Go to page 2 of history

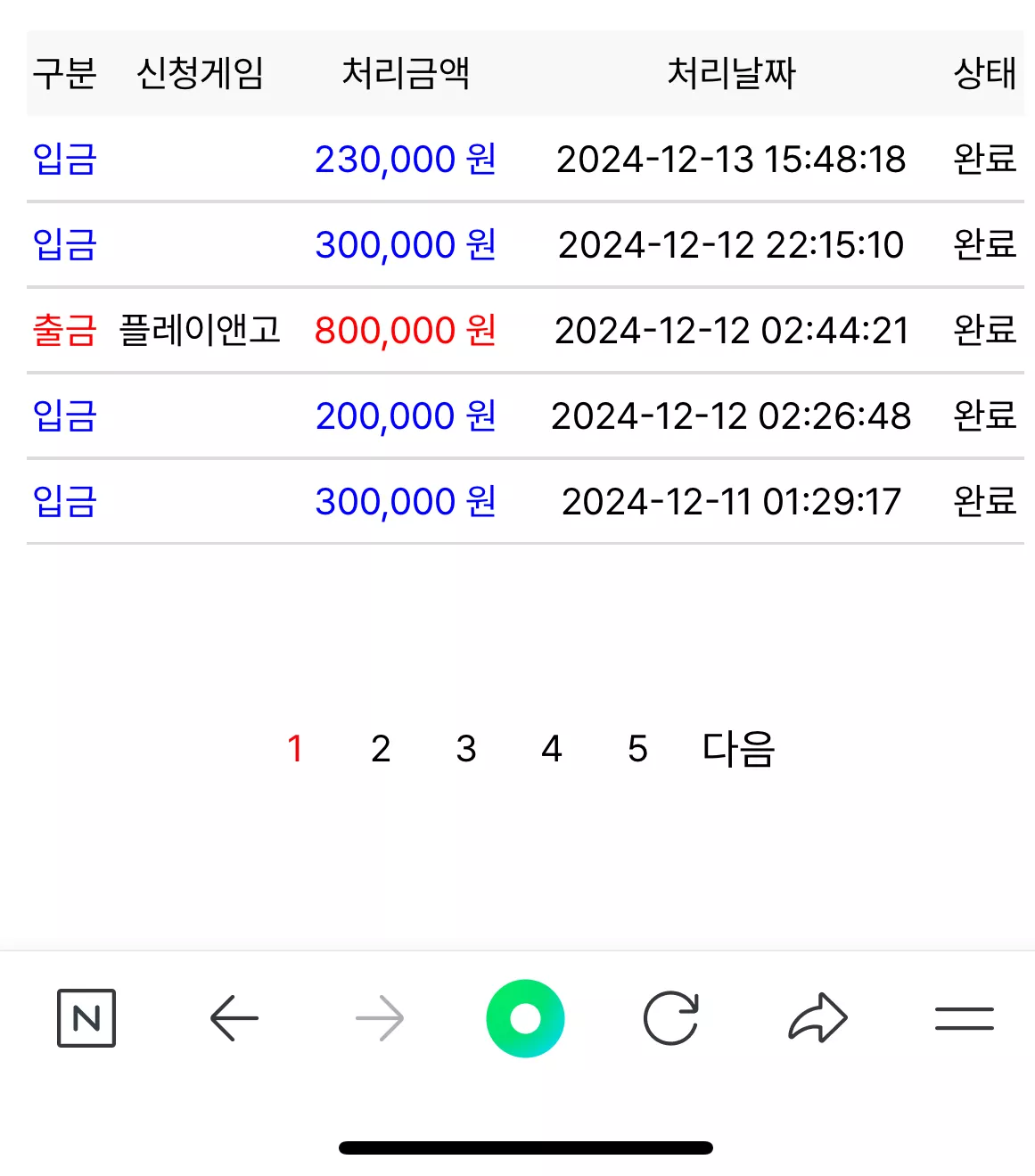[x=381, y=749]
